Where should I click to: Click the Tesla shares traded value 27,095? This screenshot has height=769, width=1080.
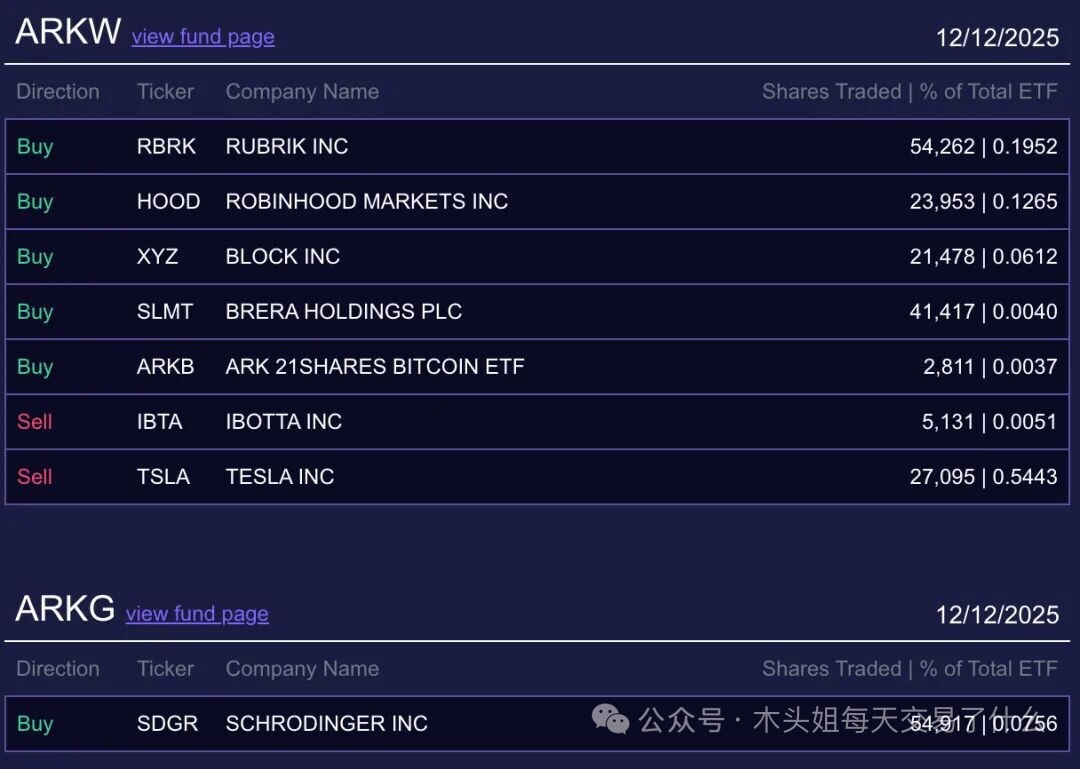point(941,477)
